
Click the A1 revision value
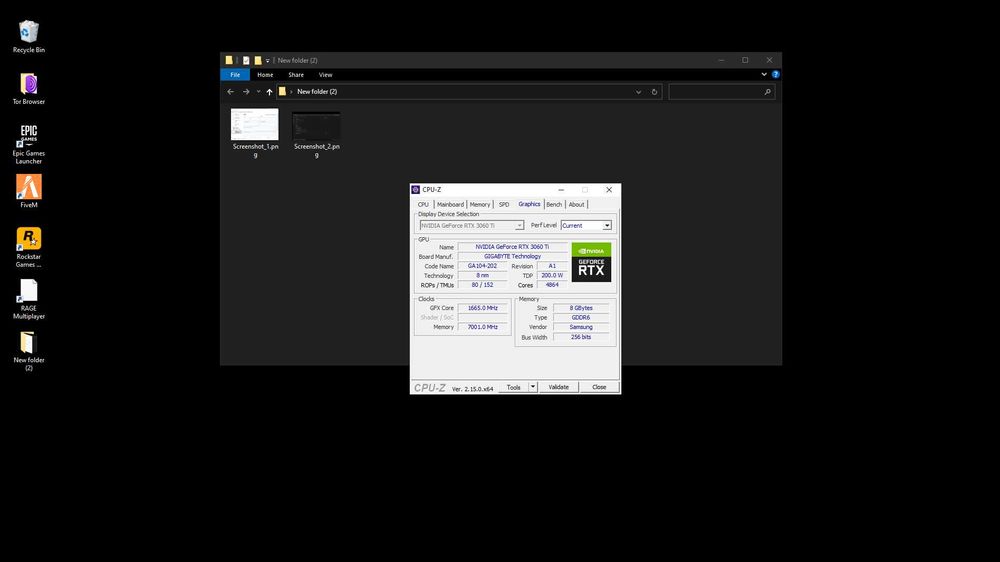(x=552, y=266)
